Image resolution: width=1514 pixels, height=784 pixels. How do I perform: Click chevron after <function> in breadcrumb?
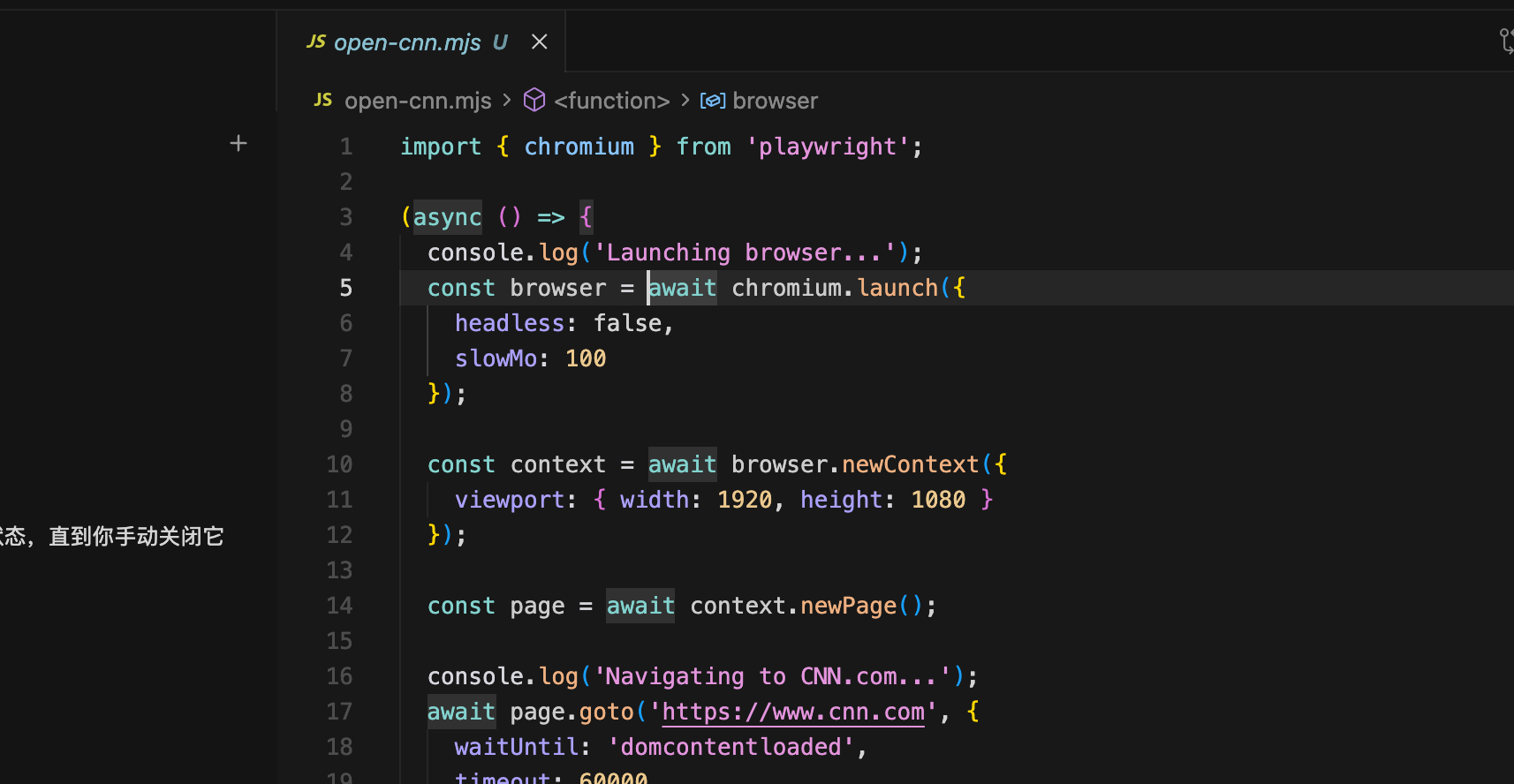685,101
